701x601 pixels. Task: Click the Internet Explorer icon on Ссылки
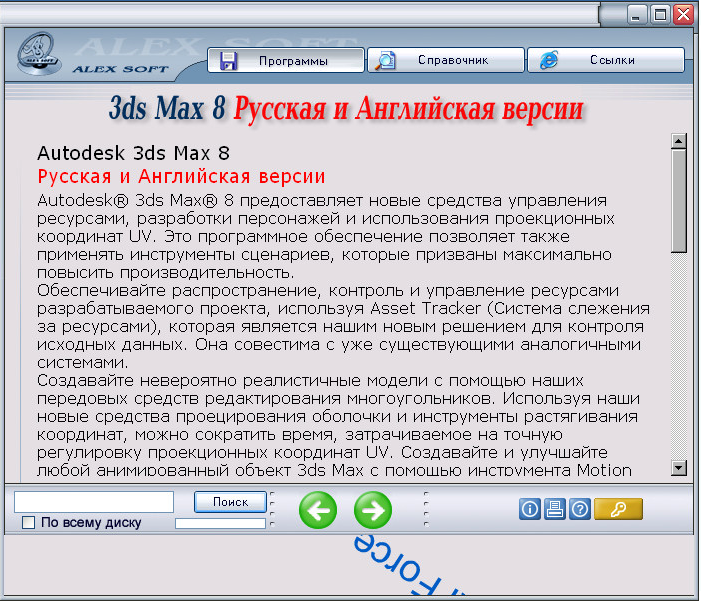[548, 60]
